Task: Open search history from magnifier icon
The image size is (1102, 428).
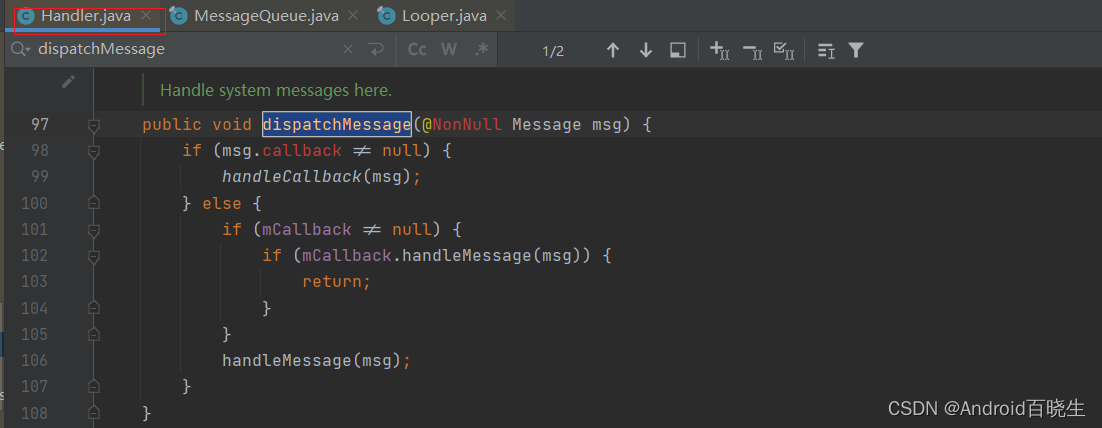Action: click(21, 49)
